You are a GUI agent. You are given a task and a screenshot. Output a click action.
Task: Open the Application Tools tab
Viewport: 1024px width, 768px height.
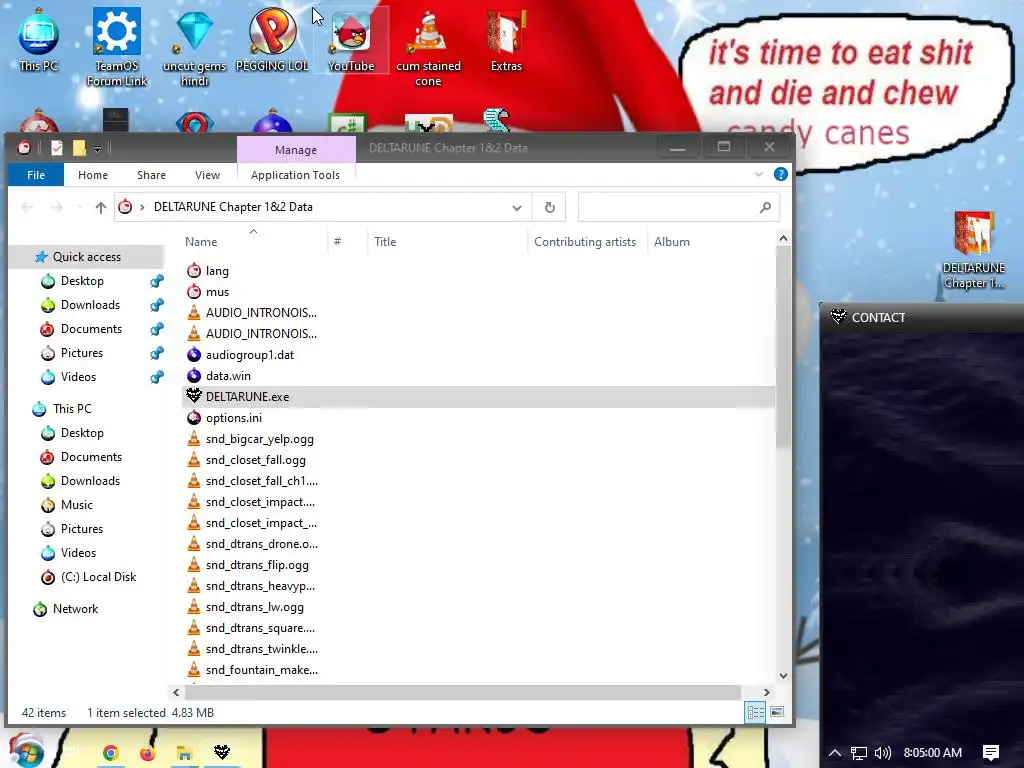point(295,175)
